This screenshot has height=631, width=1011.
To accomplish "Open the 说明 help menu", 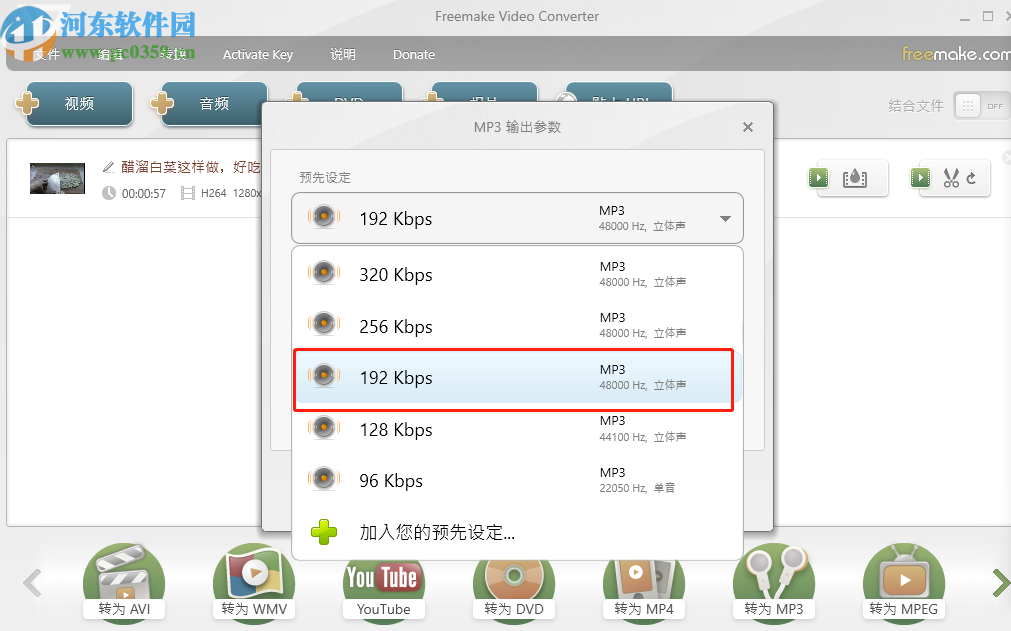I will [x=343, y=55].
